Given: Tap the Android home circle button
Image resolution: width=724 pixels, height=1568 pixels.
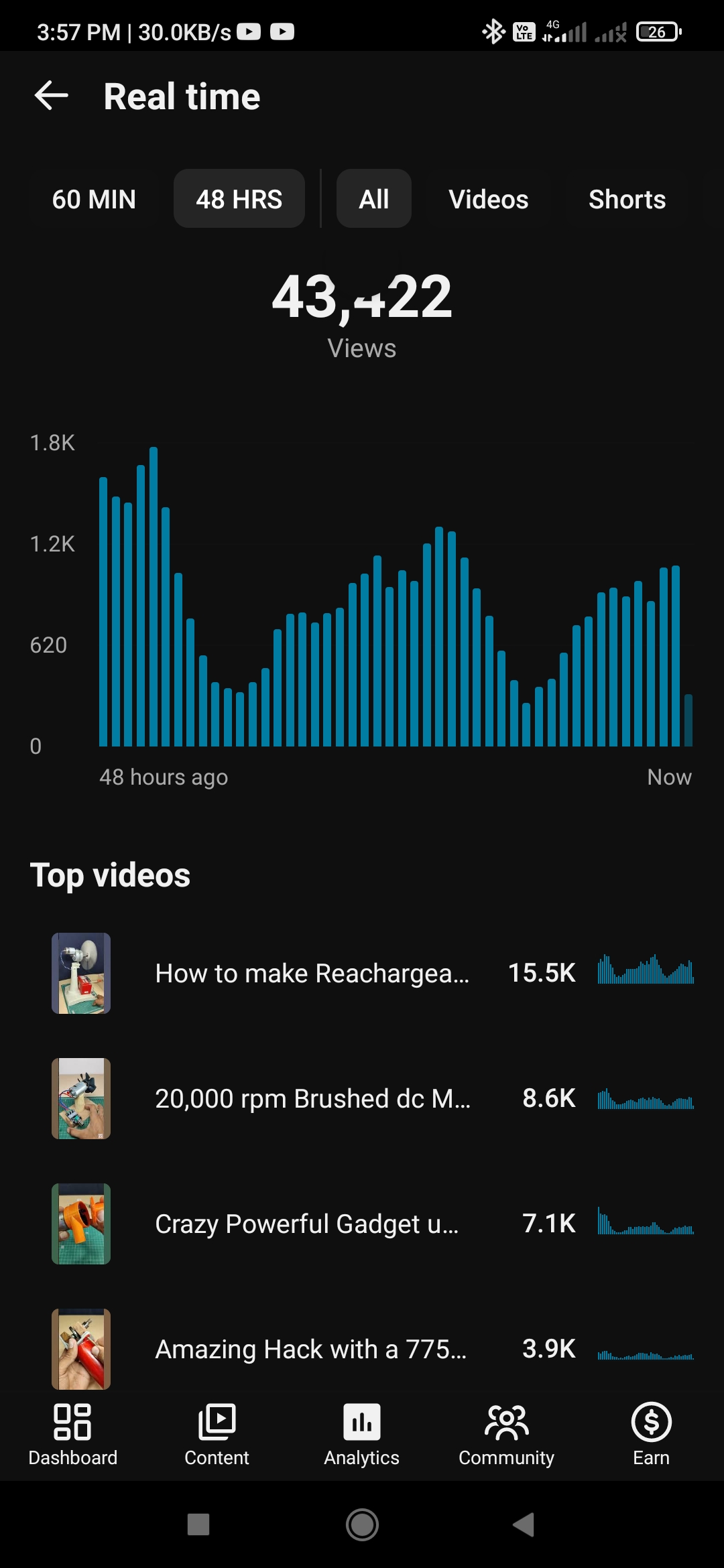Looking at the screenshot, I should 362,1524.
